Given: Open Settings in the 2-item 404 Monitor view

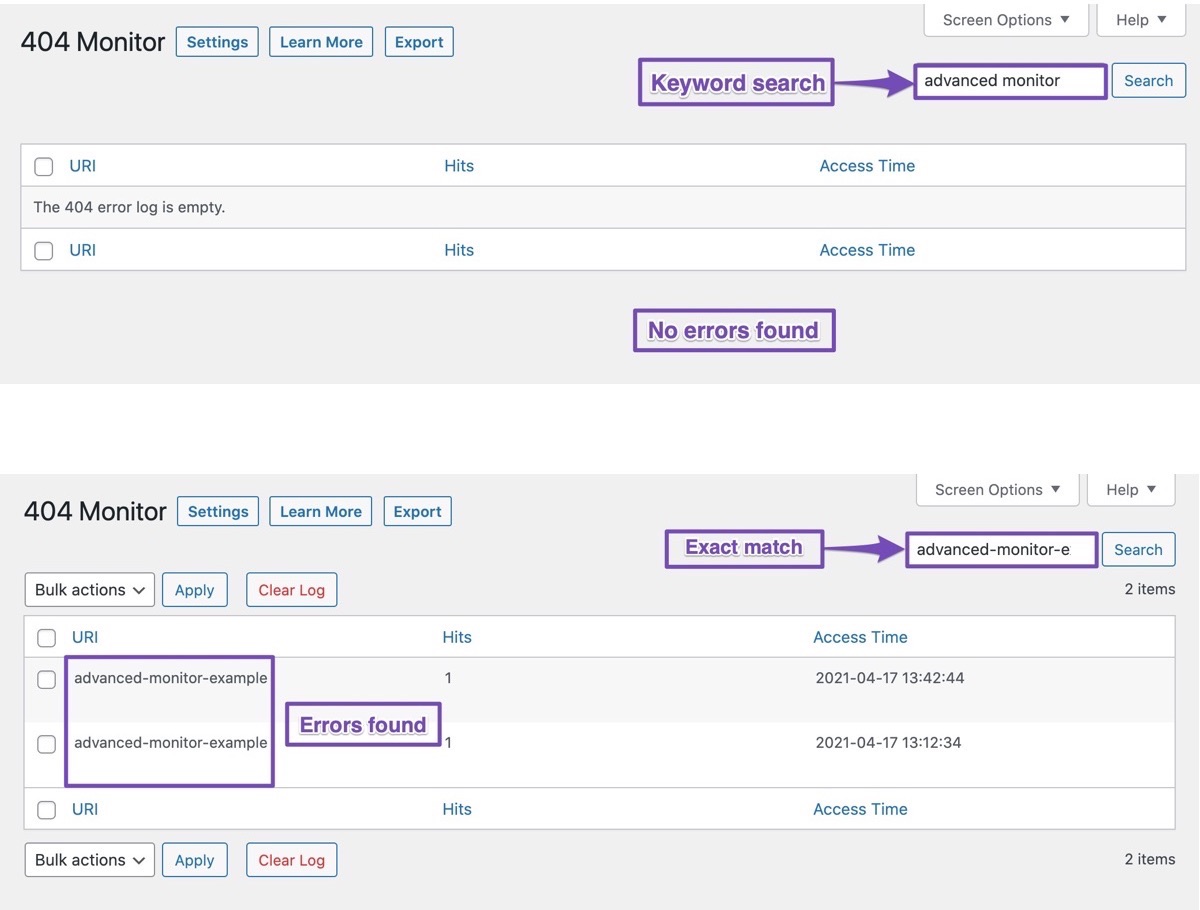Looking at the screenshot, I should tap(218, 511).
